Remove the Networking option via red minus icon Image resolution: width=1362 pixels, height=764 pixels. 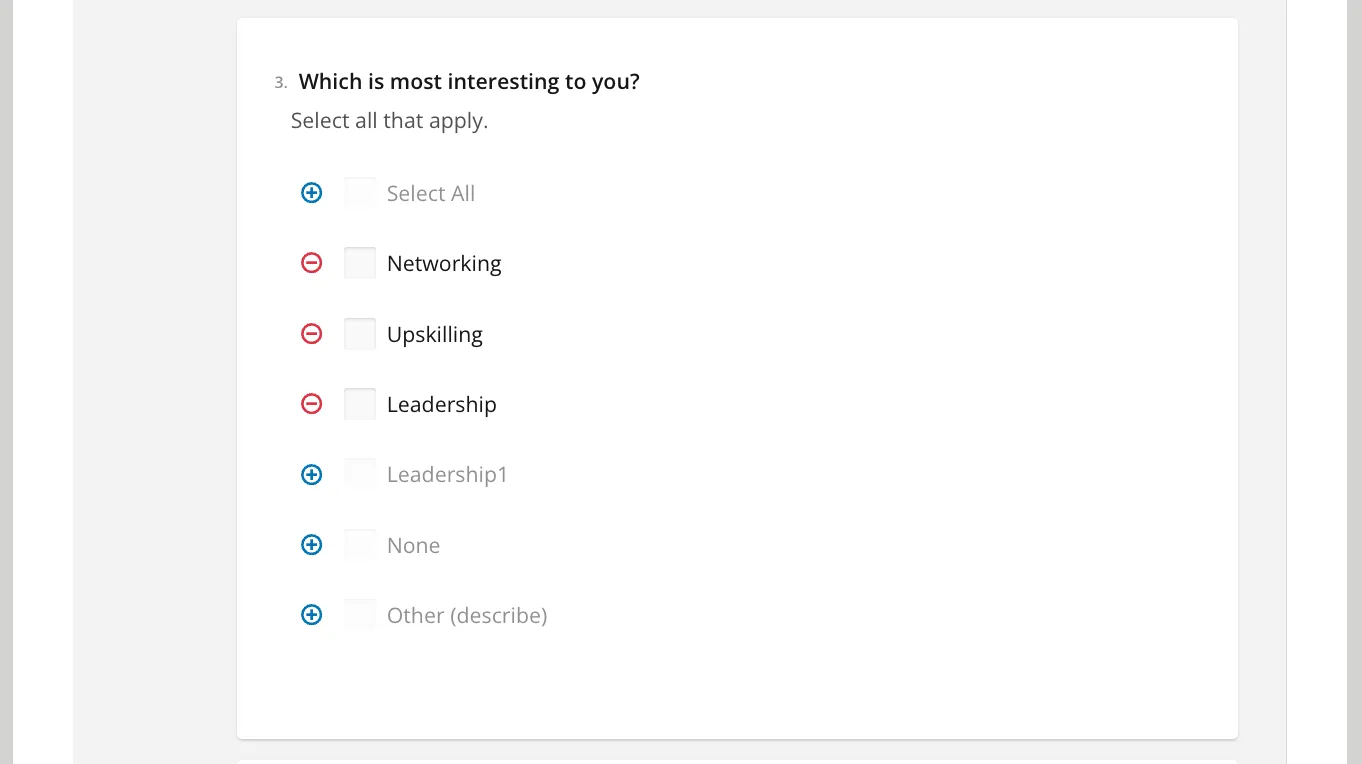pyautogui.click(x=312, y=263)
